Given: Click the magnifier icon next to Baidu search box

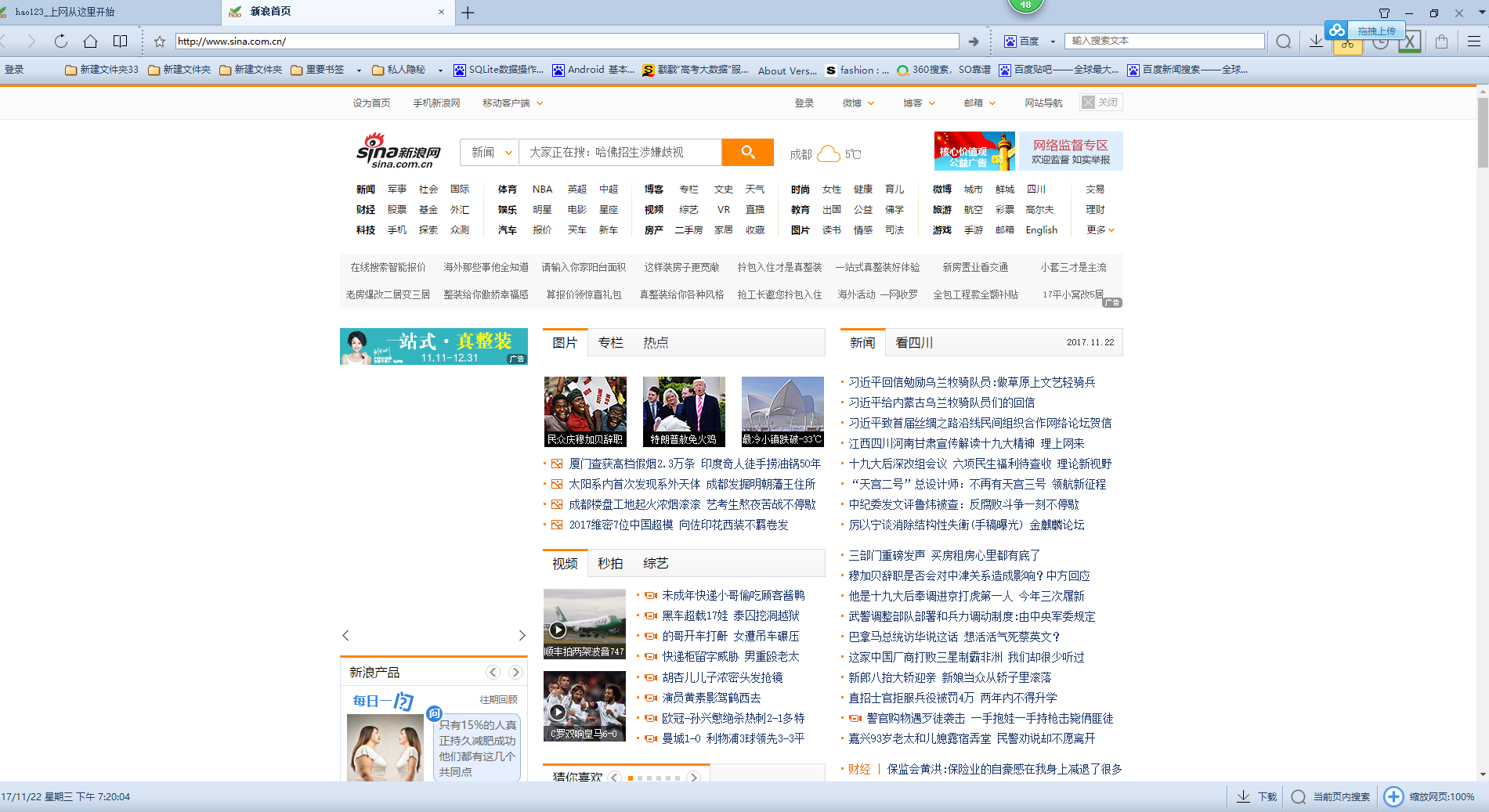Looking at the screenshot, I should [x=1284, y=42].
